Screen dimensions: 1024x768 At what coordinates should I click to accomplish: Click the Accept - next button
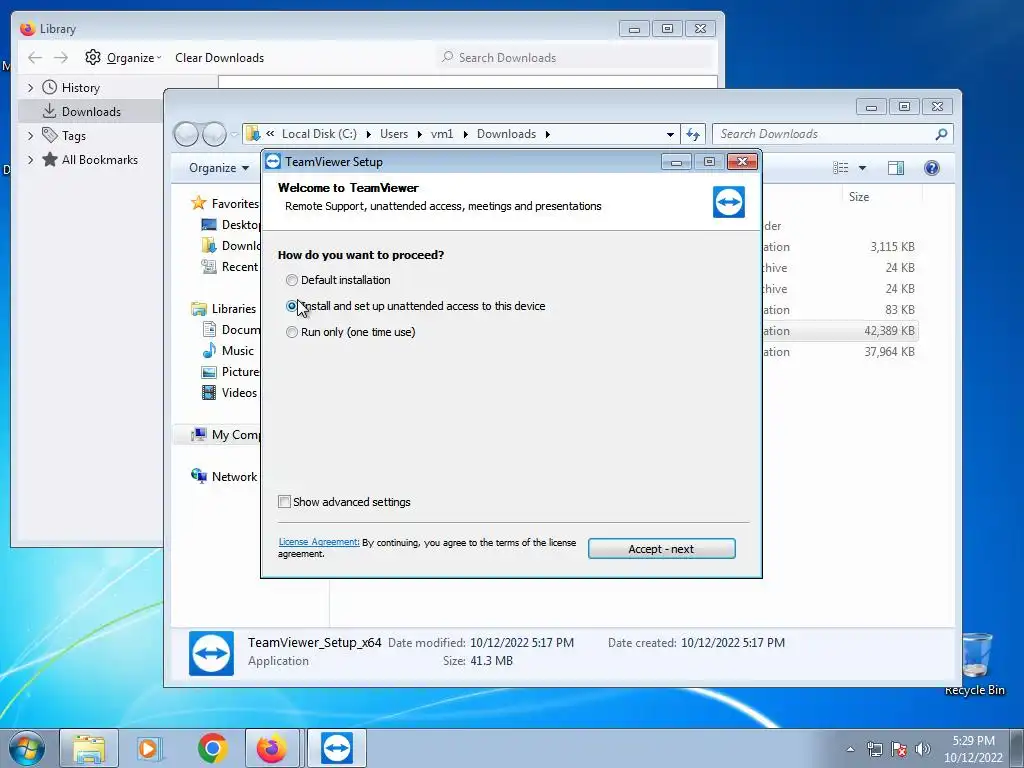662,549
